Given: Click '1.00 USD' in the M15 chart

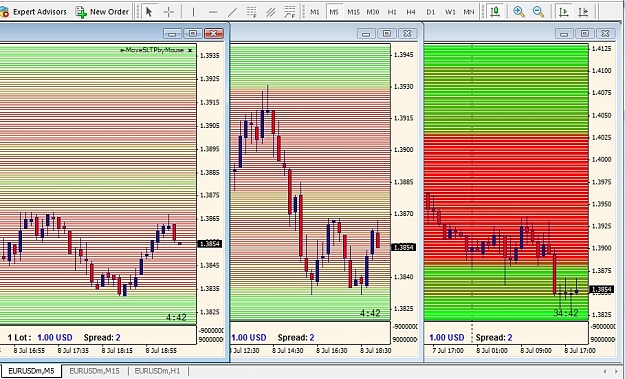Looking at the screenshot, I should [249, 338].
